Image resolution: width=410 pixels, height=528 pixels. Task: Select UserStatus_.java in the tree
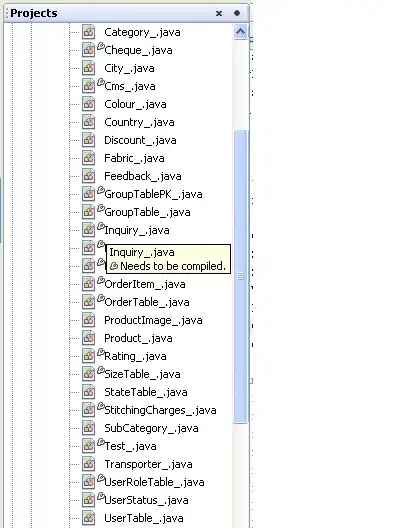[x=146, y=500]
